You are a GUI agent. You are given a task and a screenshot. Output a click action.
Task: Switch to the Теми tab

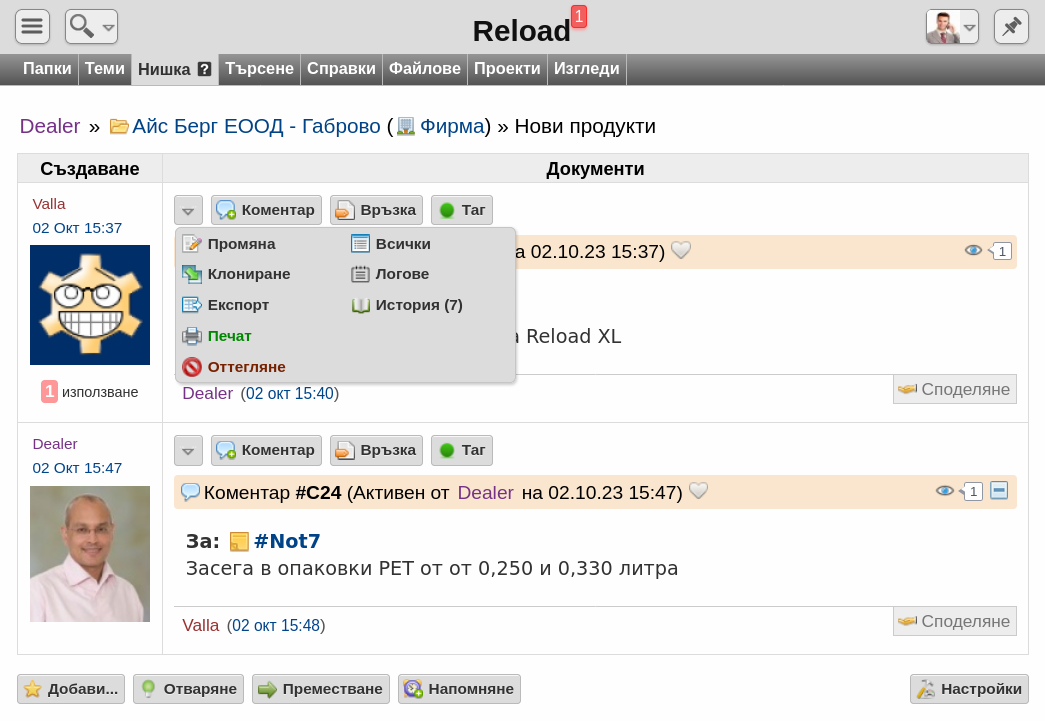105,69
